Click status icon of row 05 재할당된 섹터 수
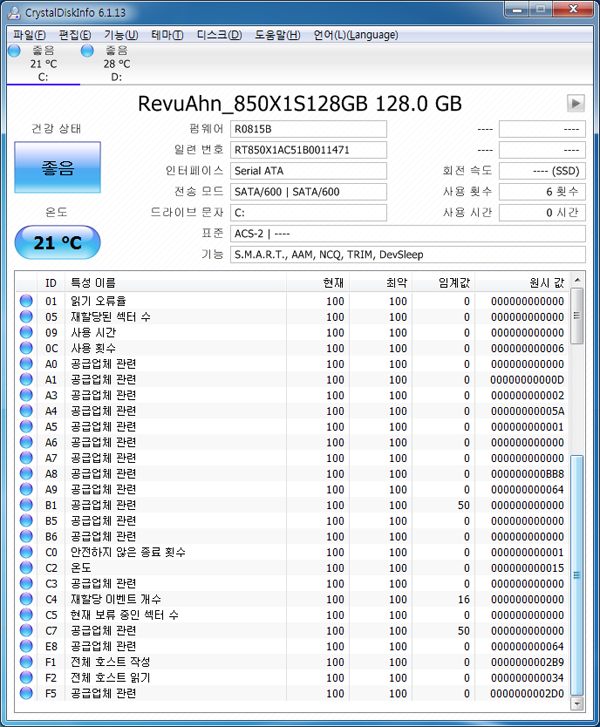This screenshot has width=600, height=727. (x=26, y=317)
